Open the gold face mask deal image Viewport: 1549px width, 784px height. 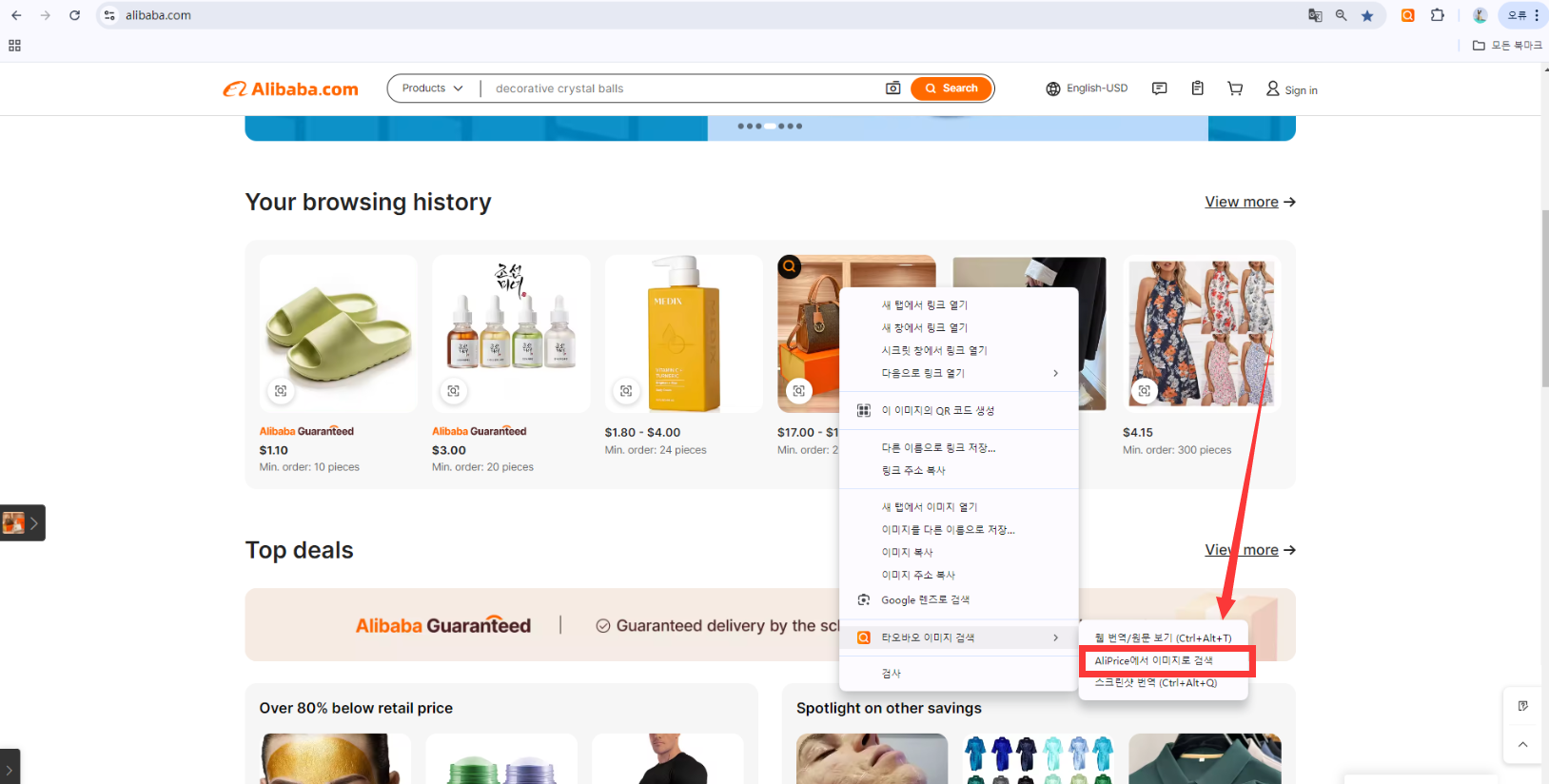(x=336, y=758)
